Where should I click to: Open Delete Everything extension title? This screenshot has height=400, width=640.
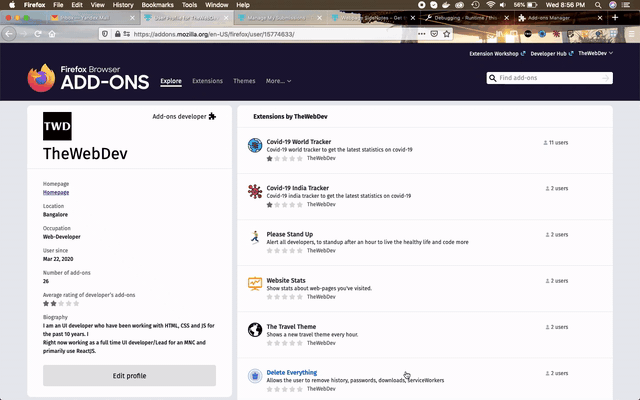click(291, 372)
